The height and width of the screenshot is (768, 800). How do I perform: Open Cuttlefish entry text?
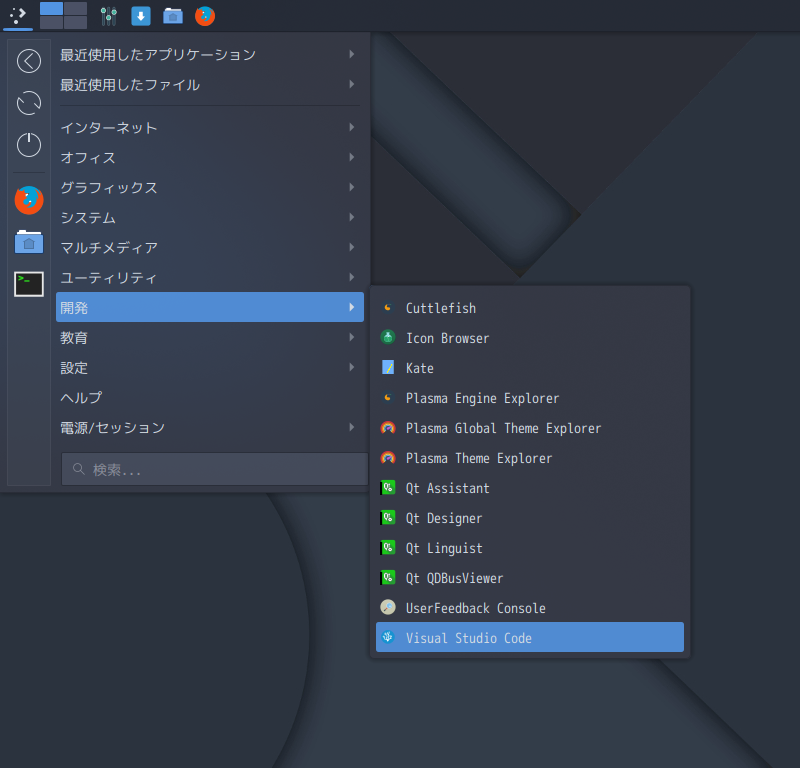pyautogui.click(x=441, y=308)
